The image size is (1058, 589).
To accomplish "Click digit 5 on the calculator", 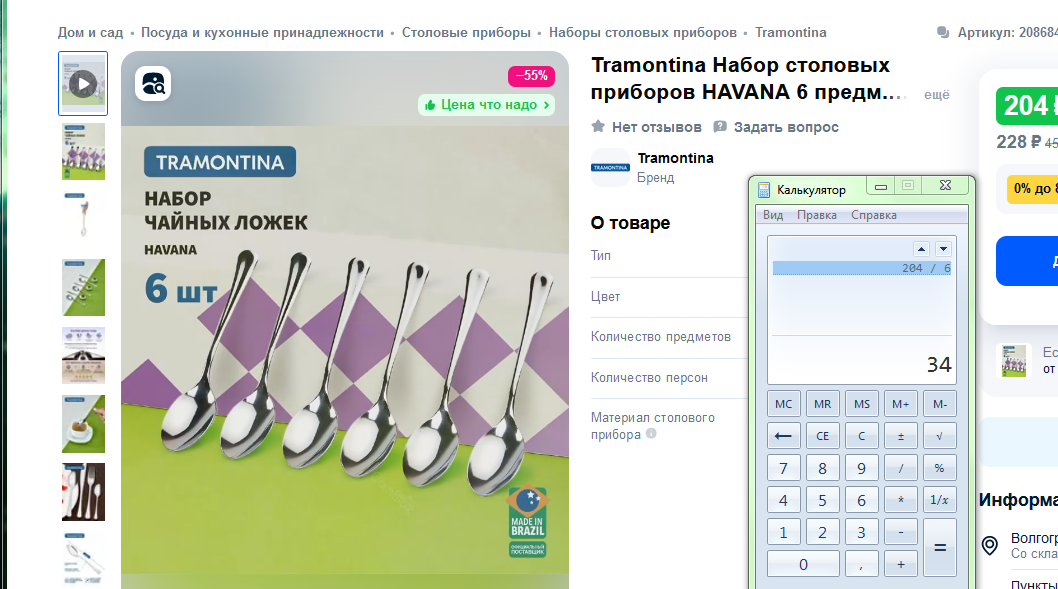I will pos(823,500).
